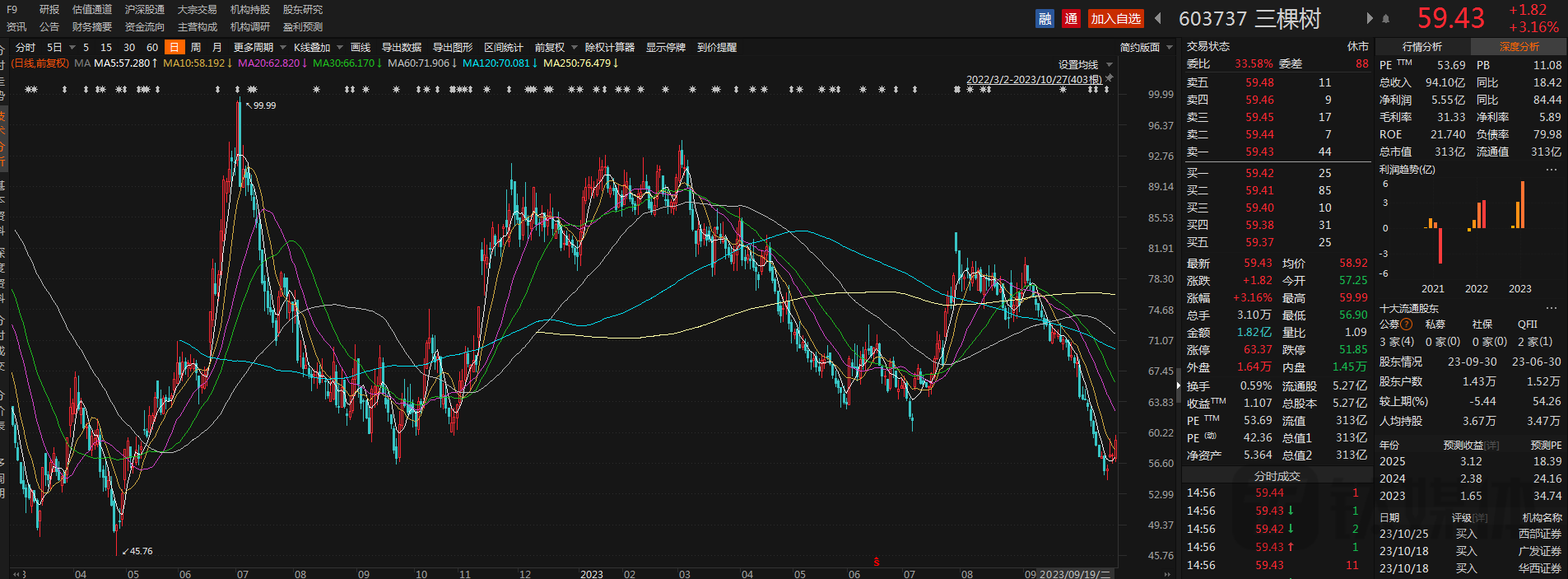Image resolution: width=1568 pixels, height=579 pixels.
Task: Open help icon next to 公募
Action: click(1407, 325)
